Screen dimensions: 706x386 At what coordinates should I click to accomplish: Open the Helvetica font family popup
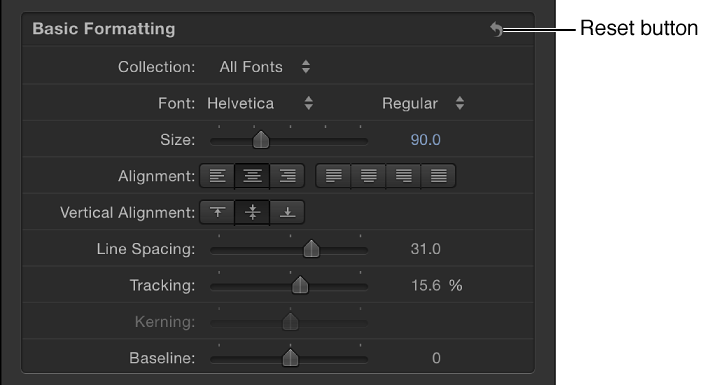pyautogui.click(x=260, y=104)
